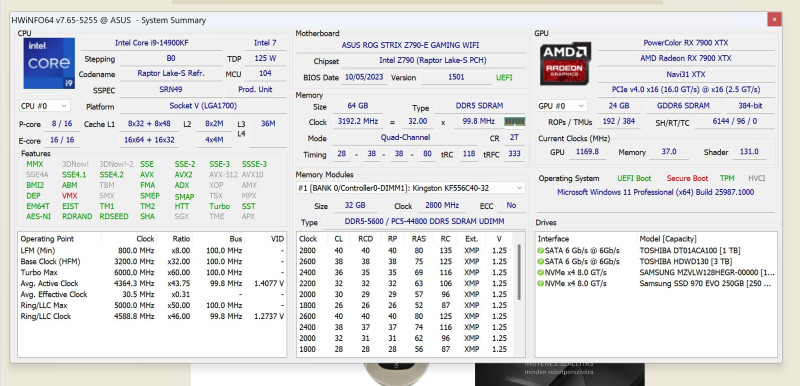Click the Prod. Unit field

click(x=255, y=90)
